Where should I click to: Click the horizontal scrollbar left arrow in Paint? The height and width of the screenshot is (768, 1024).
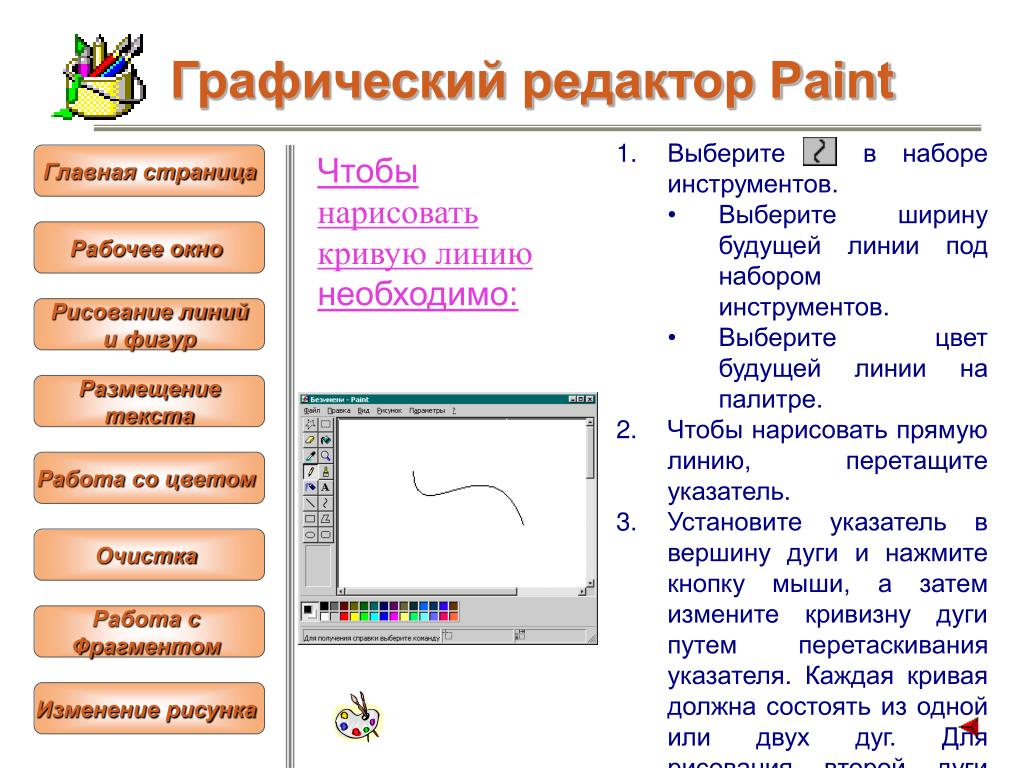click(341, 591)
